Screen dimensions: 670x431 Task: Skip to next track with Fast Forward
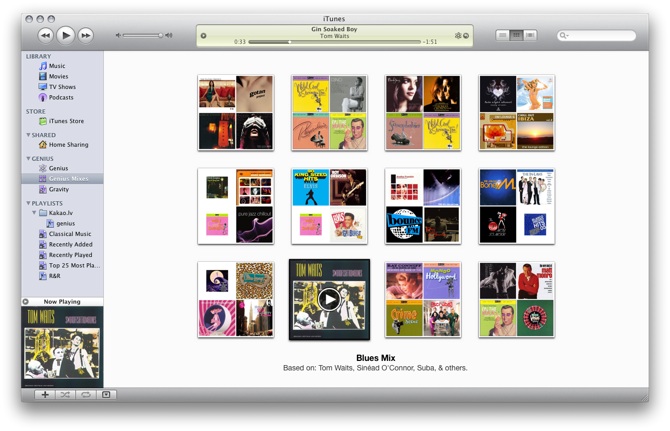point(85,35)
